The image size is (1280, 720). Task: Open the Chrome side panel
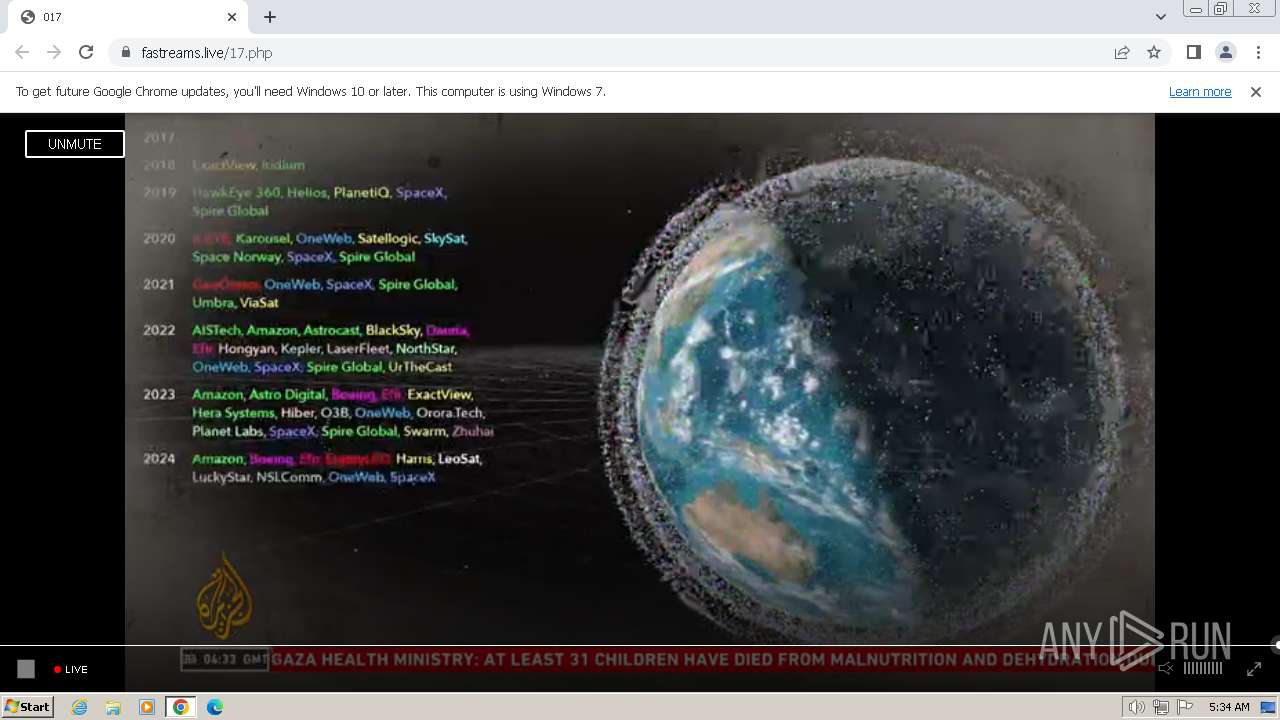pos(1193,52)
